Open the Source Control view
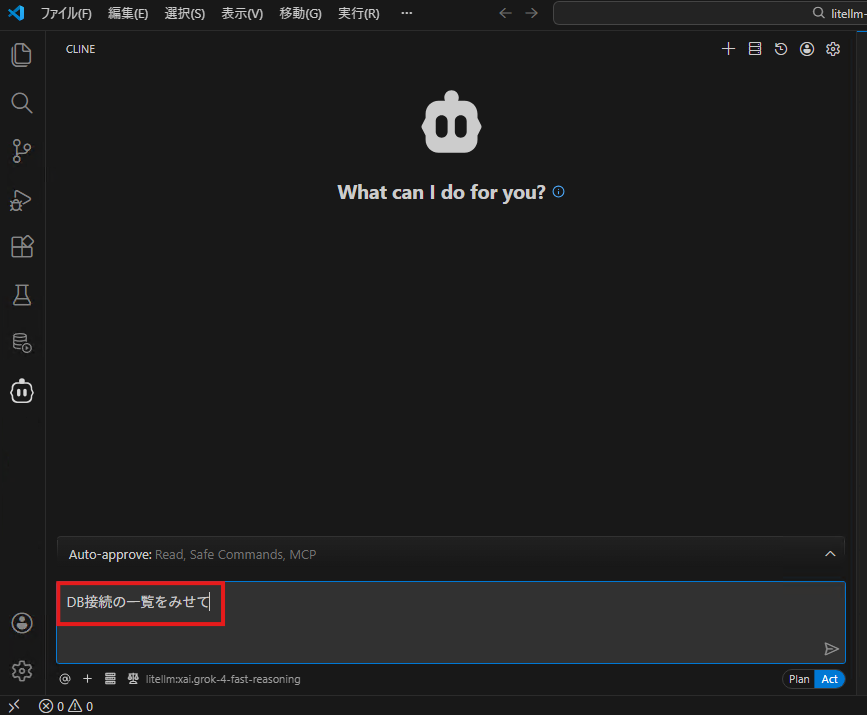 (22, 151)
